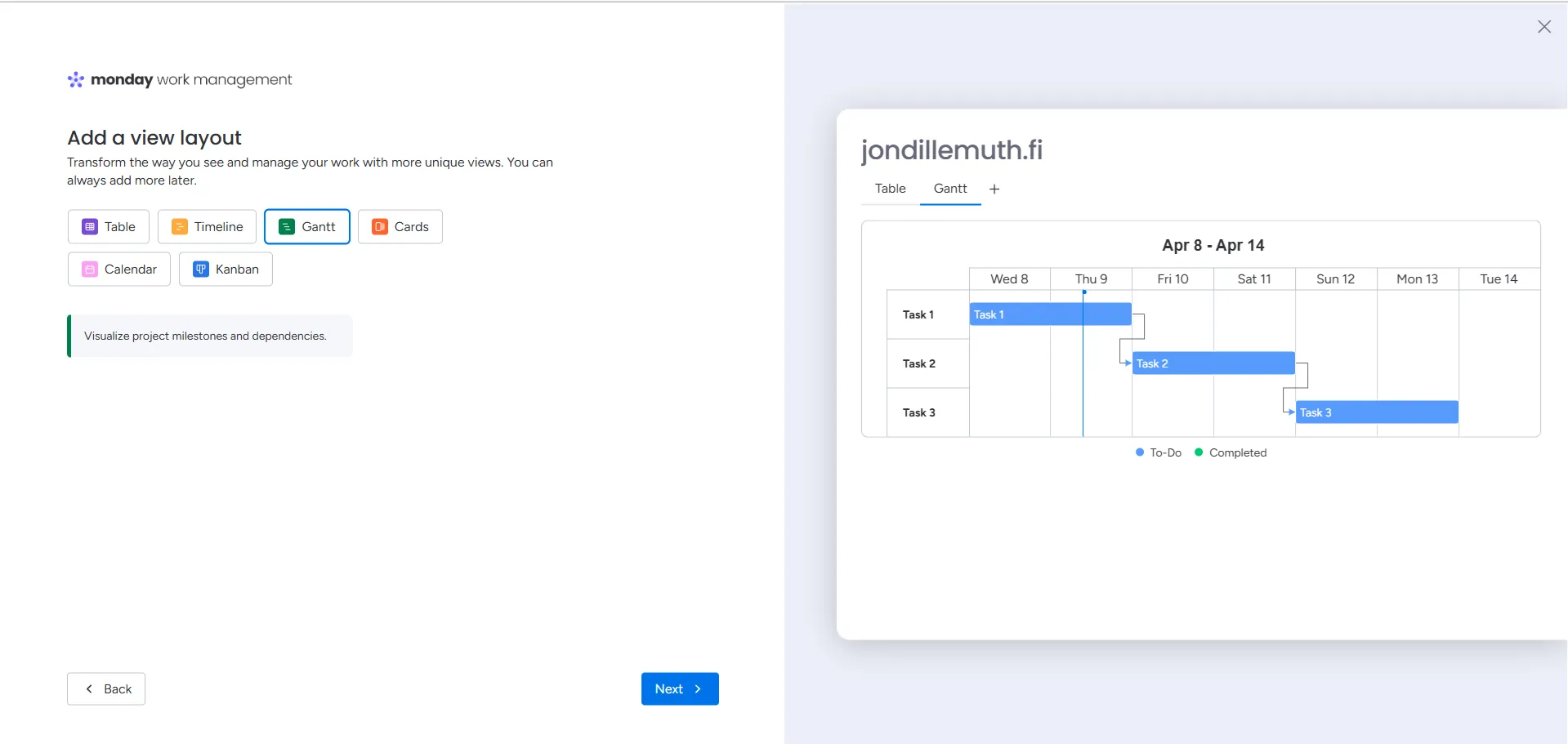The width and height of the screenshot is (1568, 744).
Task: Click the Mon 13 column header
Action: [1418, 279]
